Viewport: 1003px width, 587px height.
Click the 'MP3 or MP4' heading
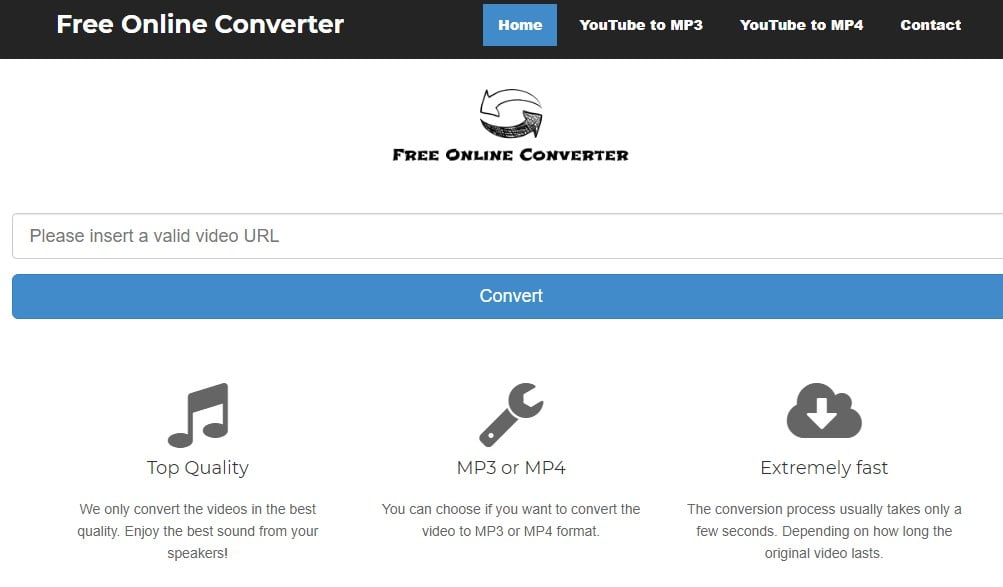511,467
